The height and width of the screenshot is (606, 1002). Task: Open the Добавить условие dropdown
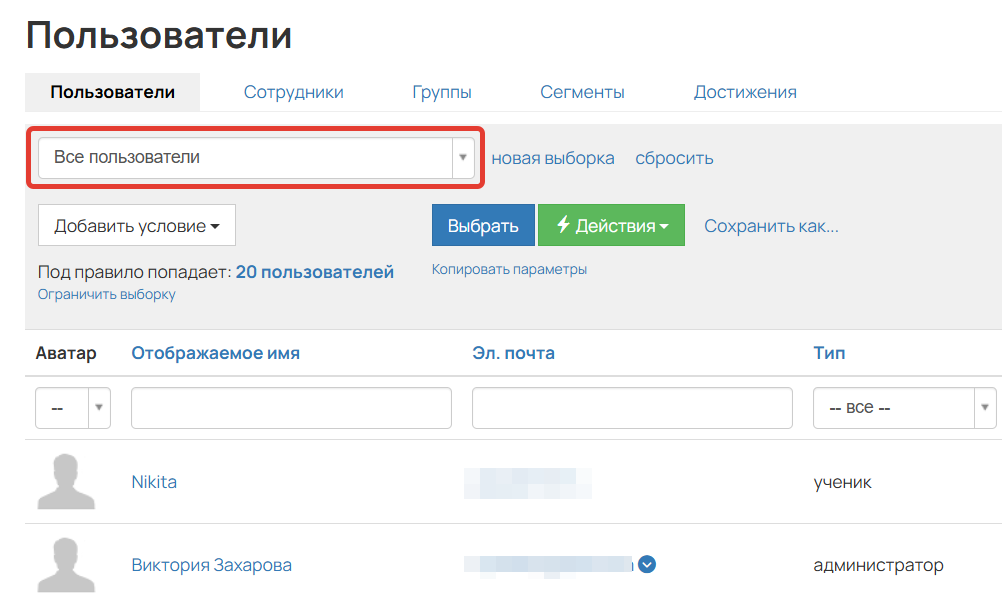coord(136,224)
